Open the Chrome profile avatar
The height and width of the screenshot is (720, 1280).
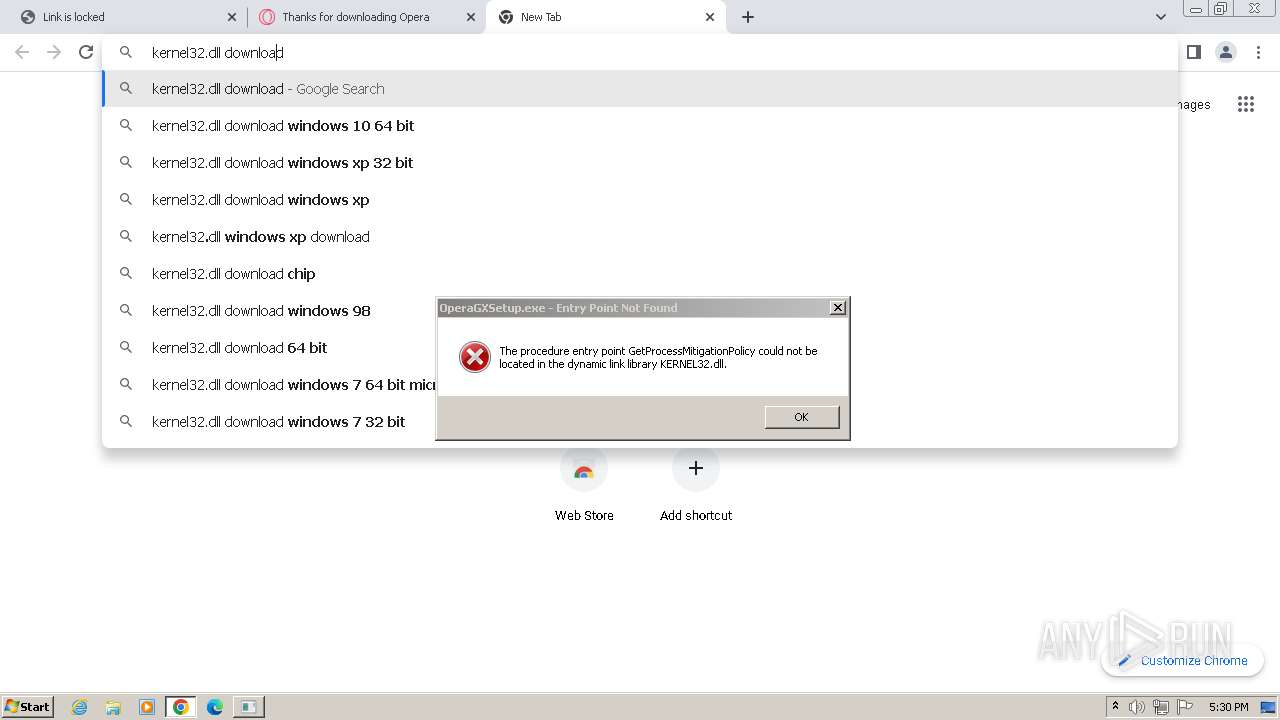click(x=1226, y=52)
